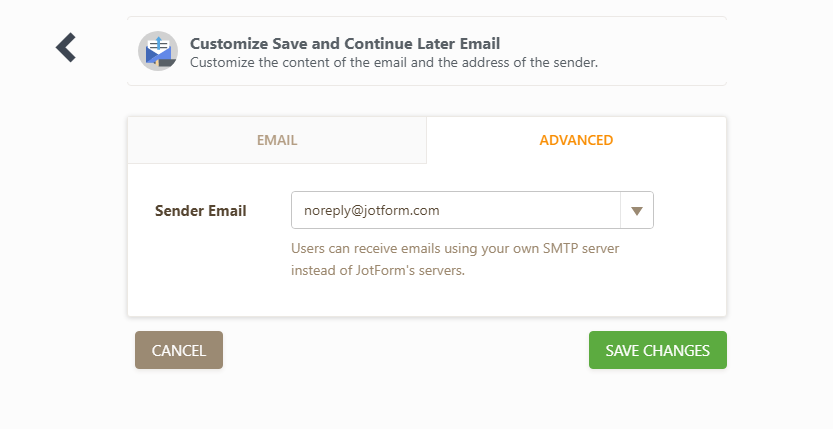The width and height of the screenshot is (833, 429).
Task: Click the circular mail icon beside title
Action: point(158,51)
